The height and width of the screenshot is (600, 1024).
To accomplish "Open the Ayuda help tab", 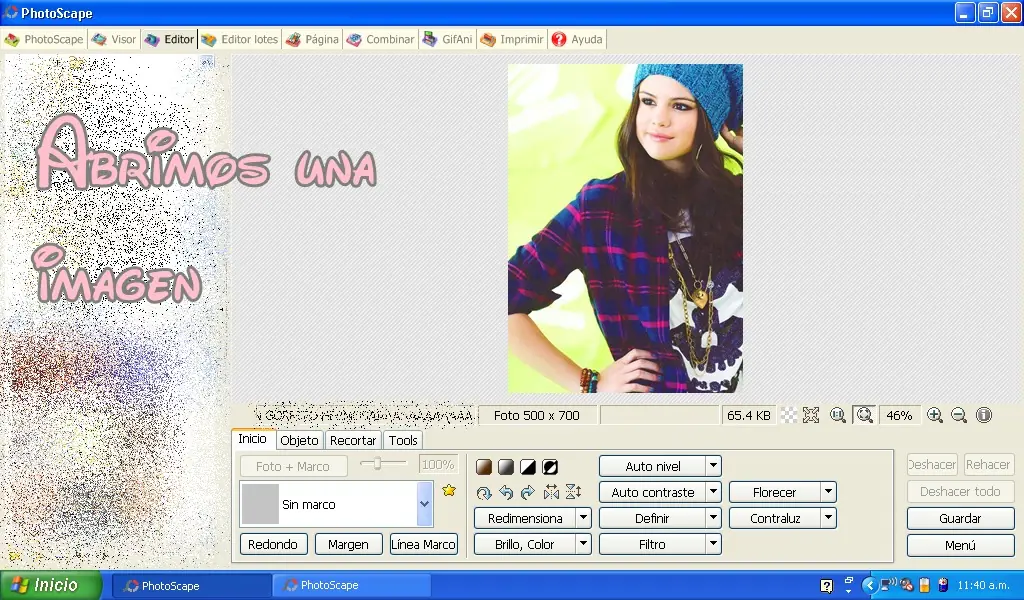I will pyautogui.click(x=577, y=39).
